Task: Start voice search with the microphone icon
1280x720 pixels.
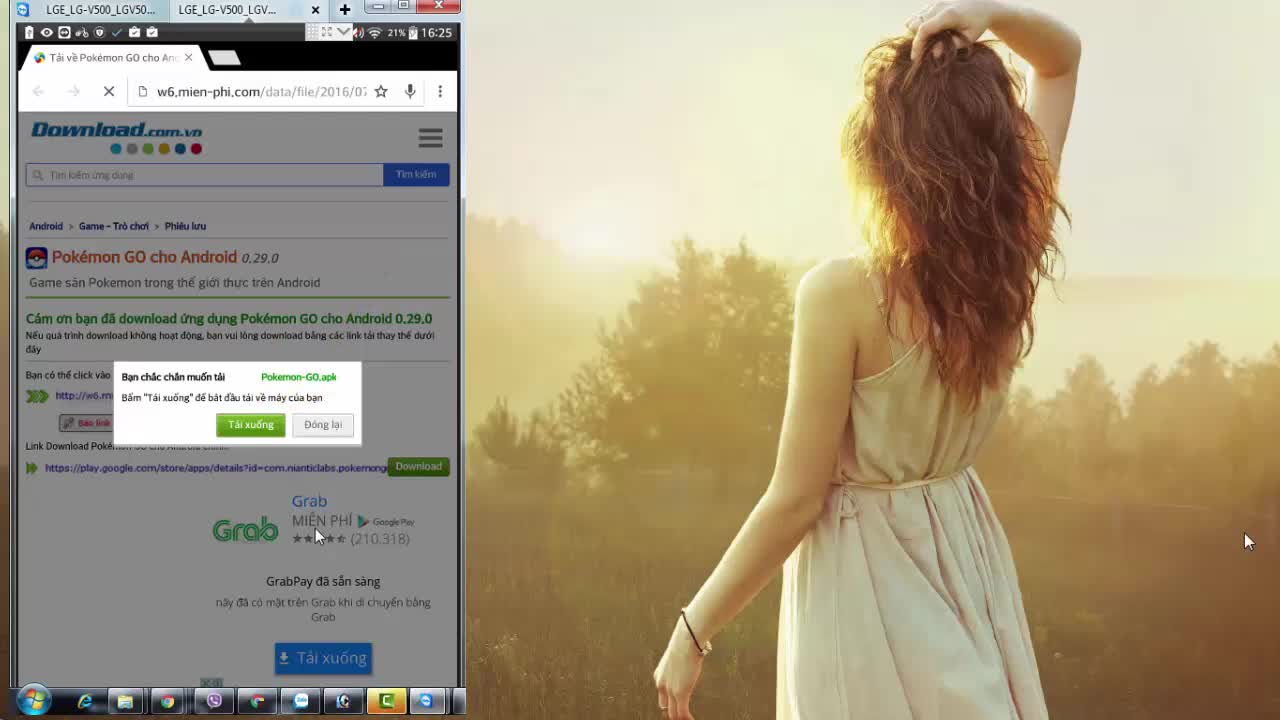Action: [410, 91]
